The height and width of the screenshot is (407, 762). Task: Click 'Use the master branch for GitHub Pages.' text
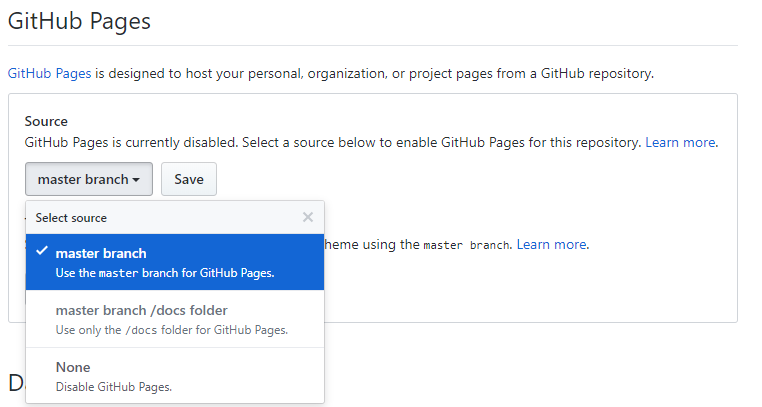tap(165, 273)
